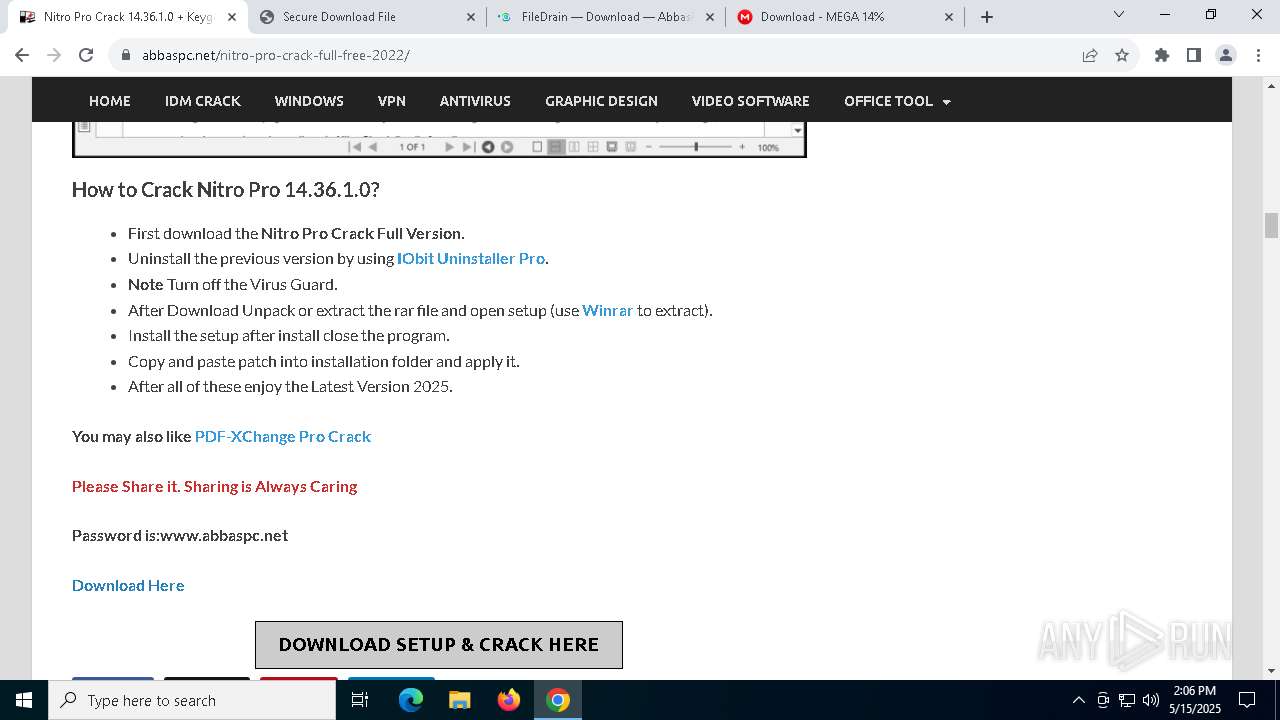Bookmark this tab with the star icon
Viewport: 1280px width, 720px height.
point(1122,55)
